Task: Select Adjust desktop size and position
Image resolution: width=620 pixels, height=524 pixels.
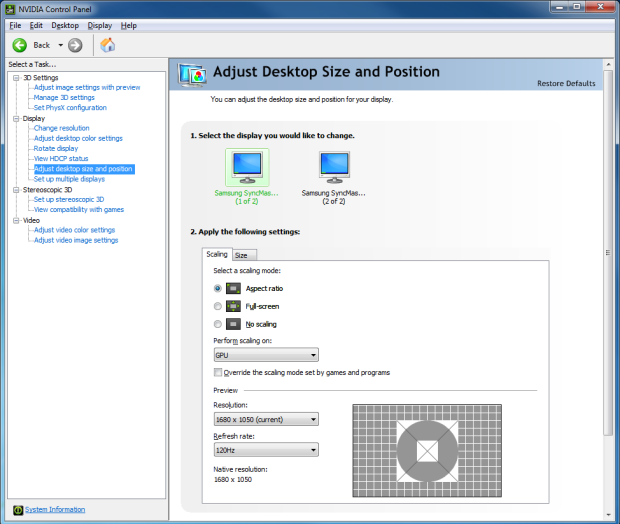Action: 83,169
